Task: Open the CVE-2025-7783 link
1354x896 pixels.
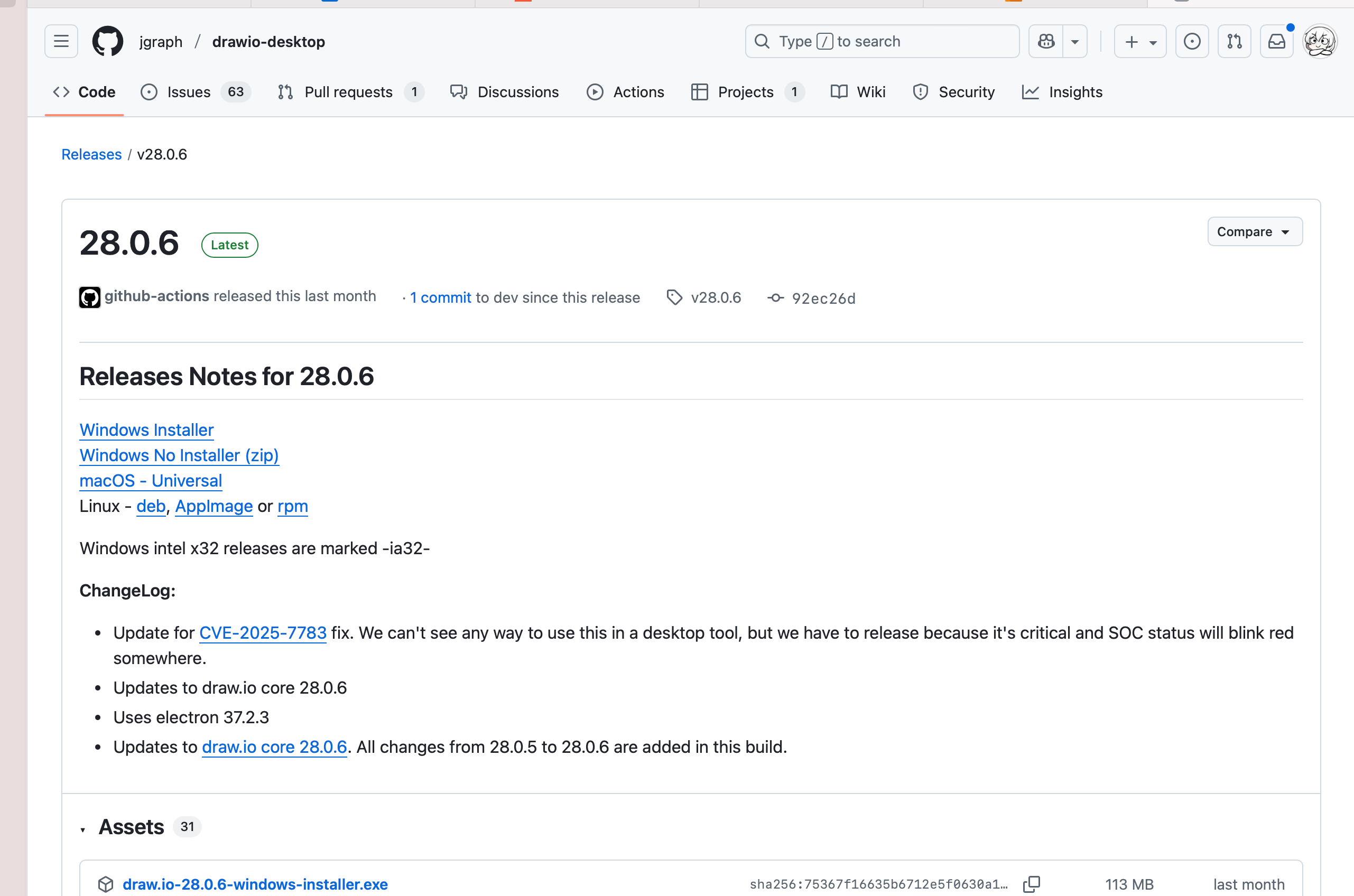Action: (x=262, y=632)
